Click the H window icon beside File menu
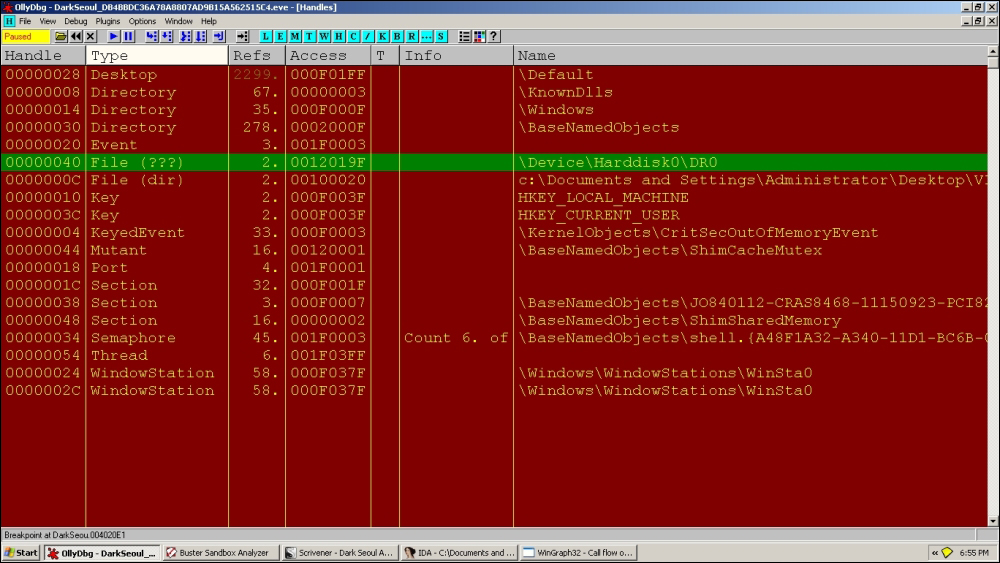 pos(8,21)
